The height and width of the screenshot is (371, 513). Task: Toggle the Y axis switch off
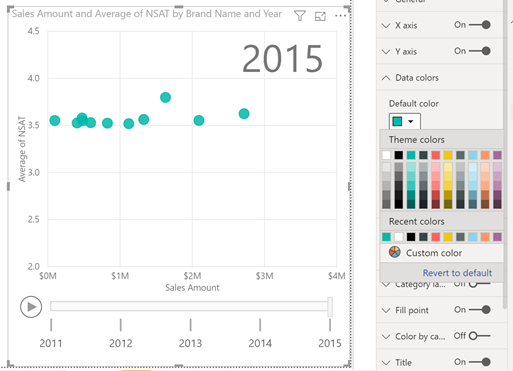coord(479,51)
